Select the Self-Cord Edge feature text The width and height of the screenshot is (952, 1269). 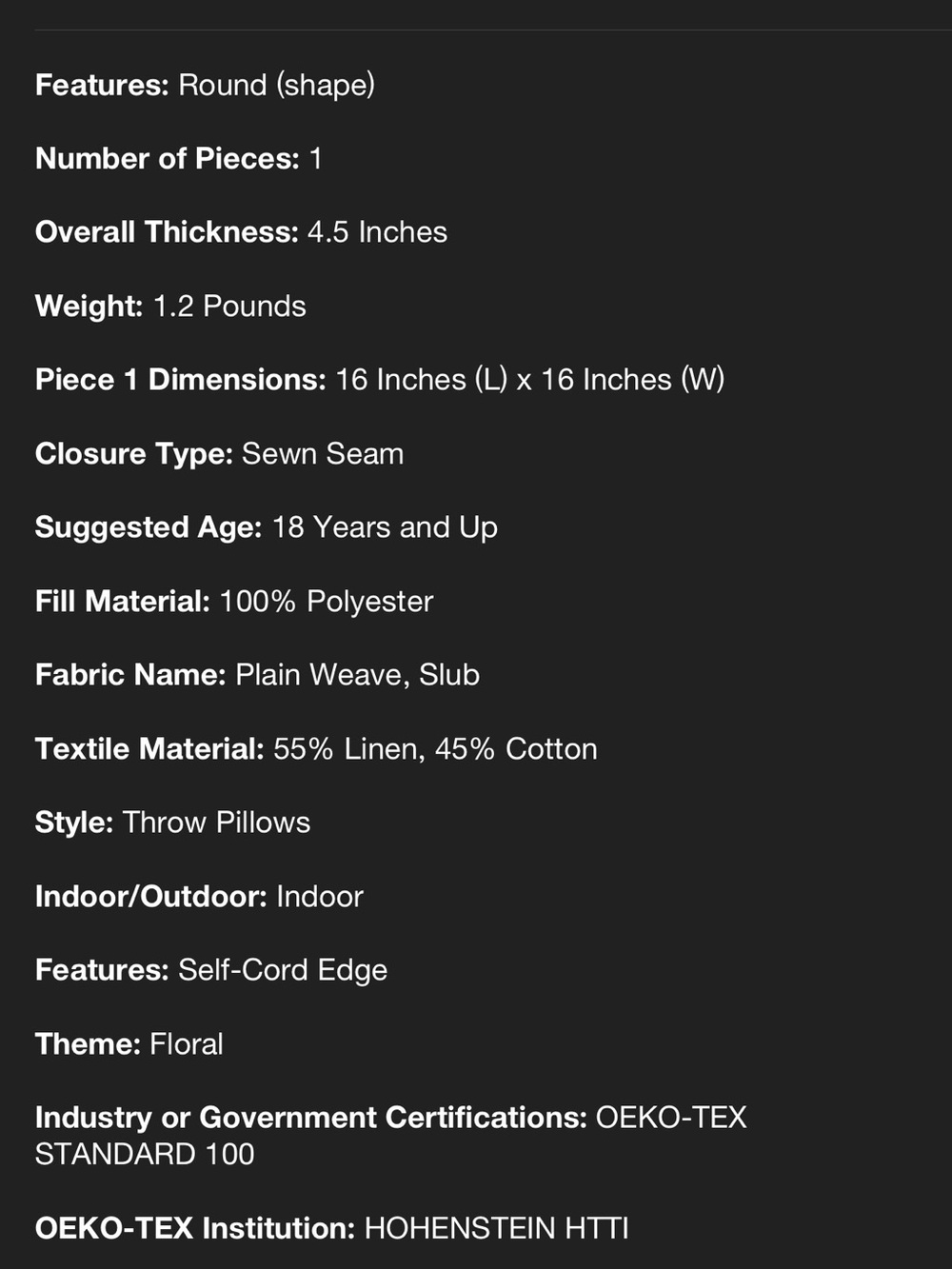click(x=283, y=970)
